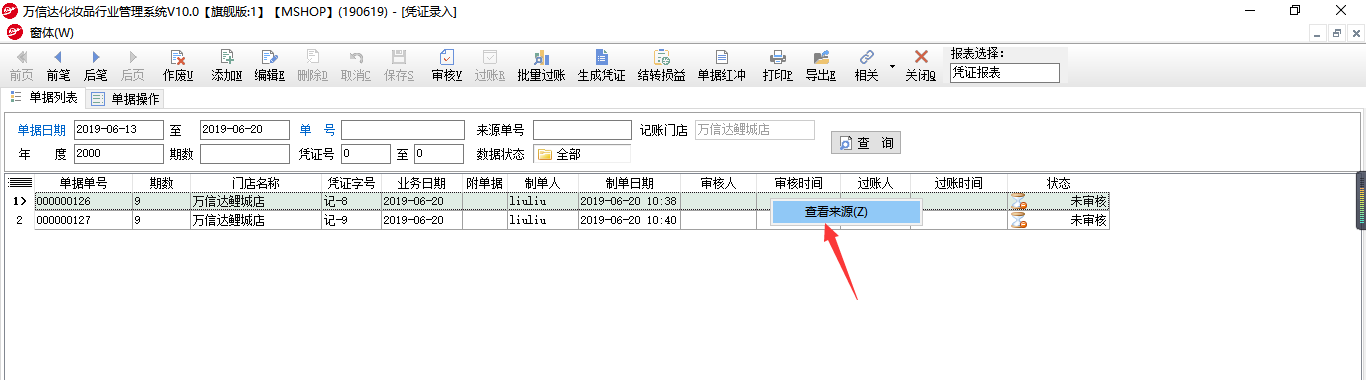
Task: Click the 查询 search button
Action: pos(866,143)
